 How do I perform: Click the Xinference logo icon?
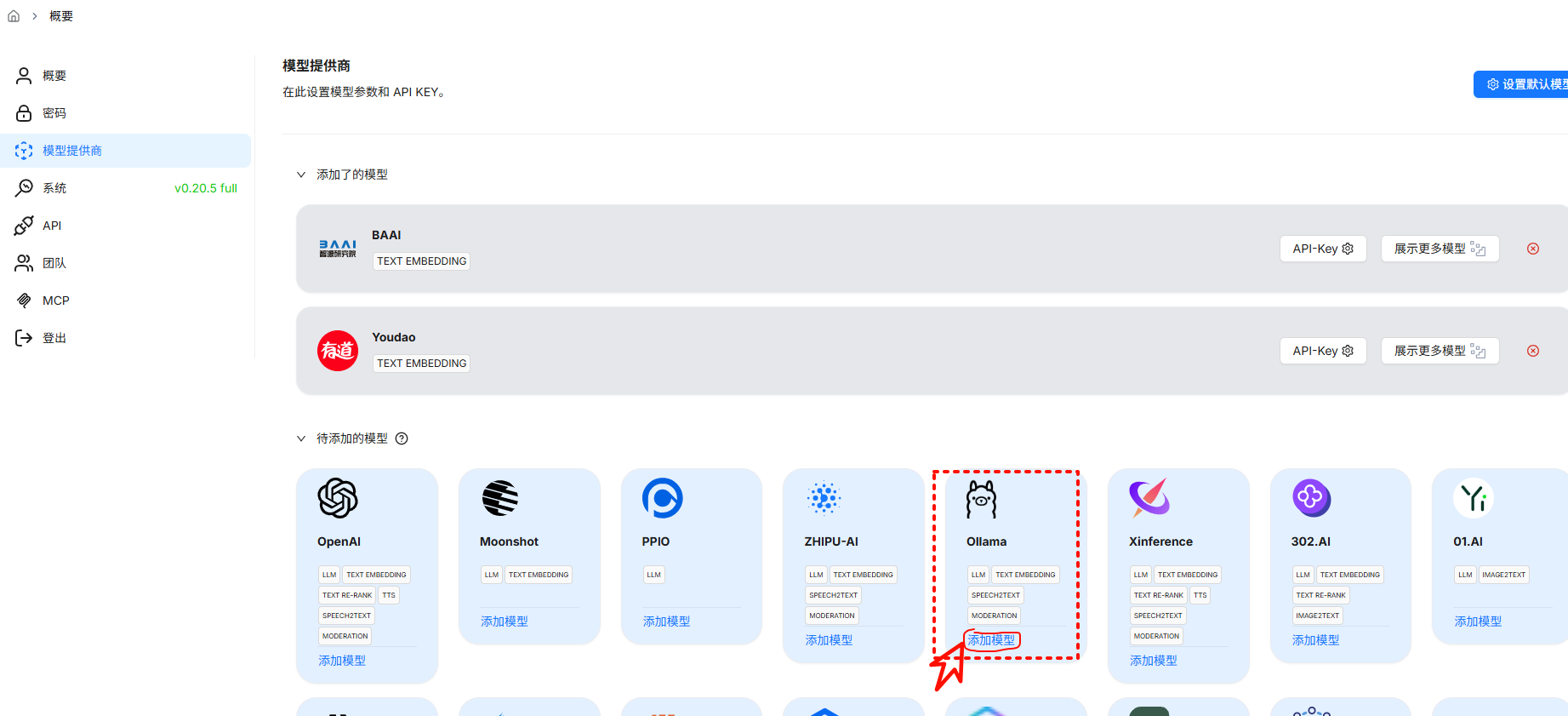(1149, 498)
